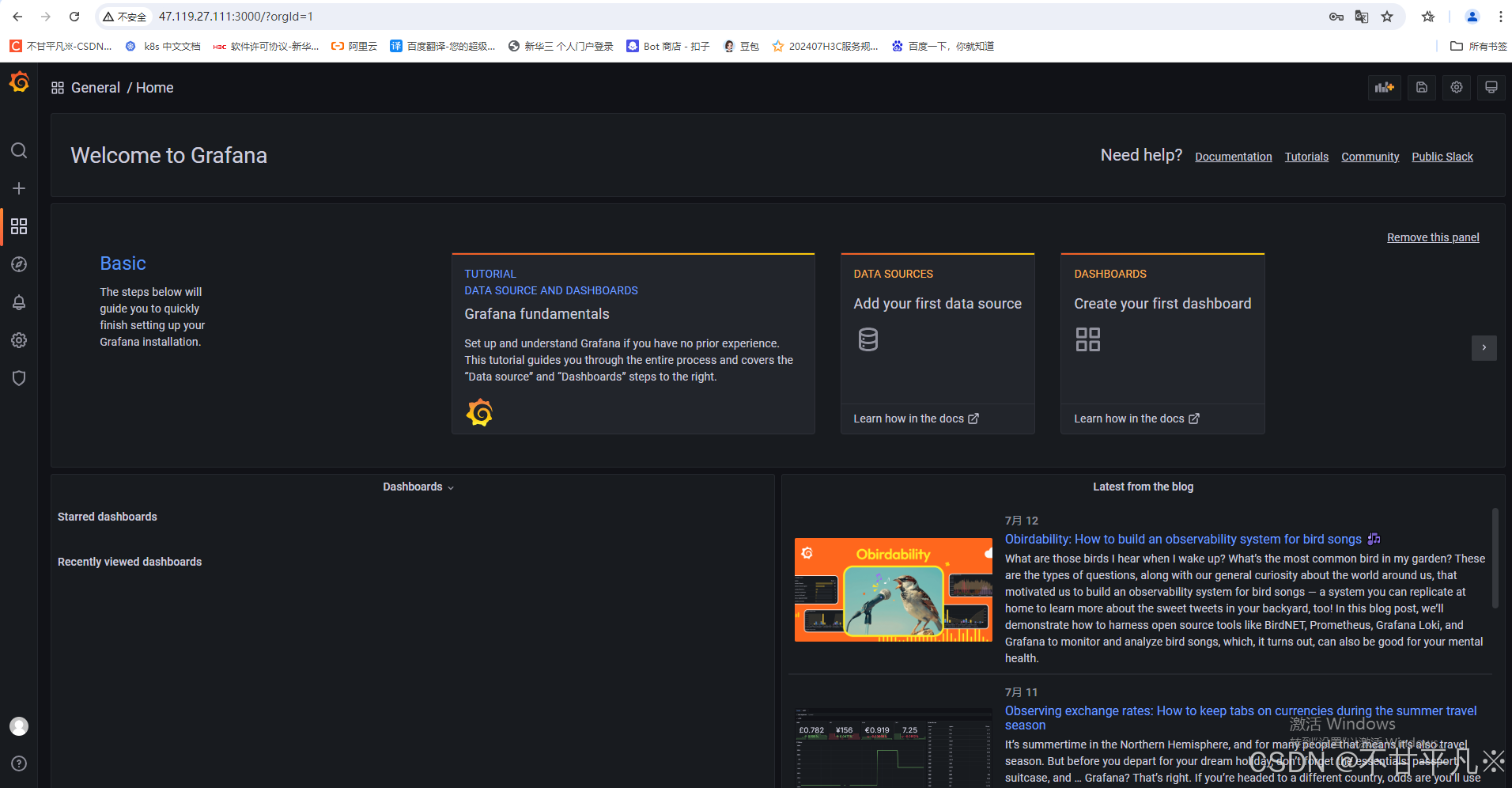Open the Chrome three-dot menu

pyautogui.click(x=1500, y=17)
